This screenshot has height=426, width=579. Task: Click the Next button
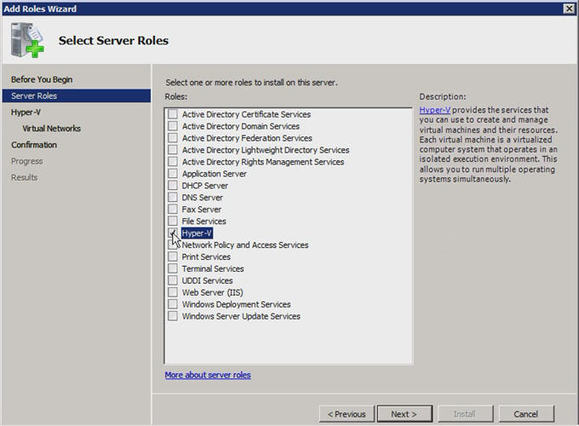(404, 414)
